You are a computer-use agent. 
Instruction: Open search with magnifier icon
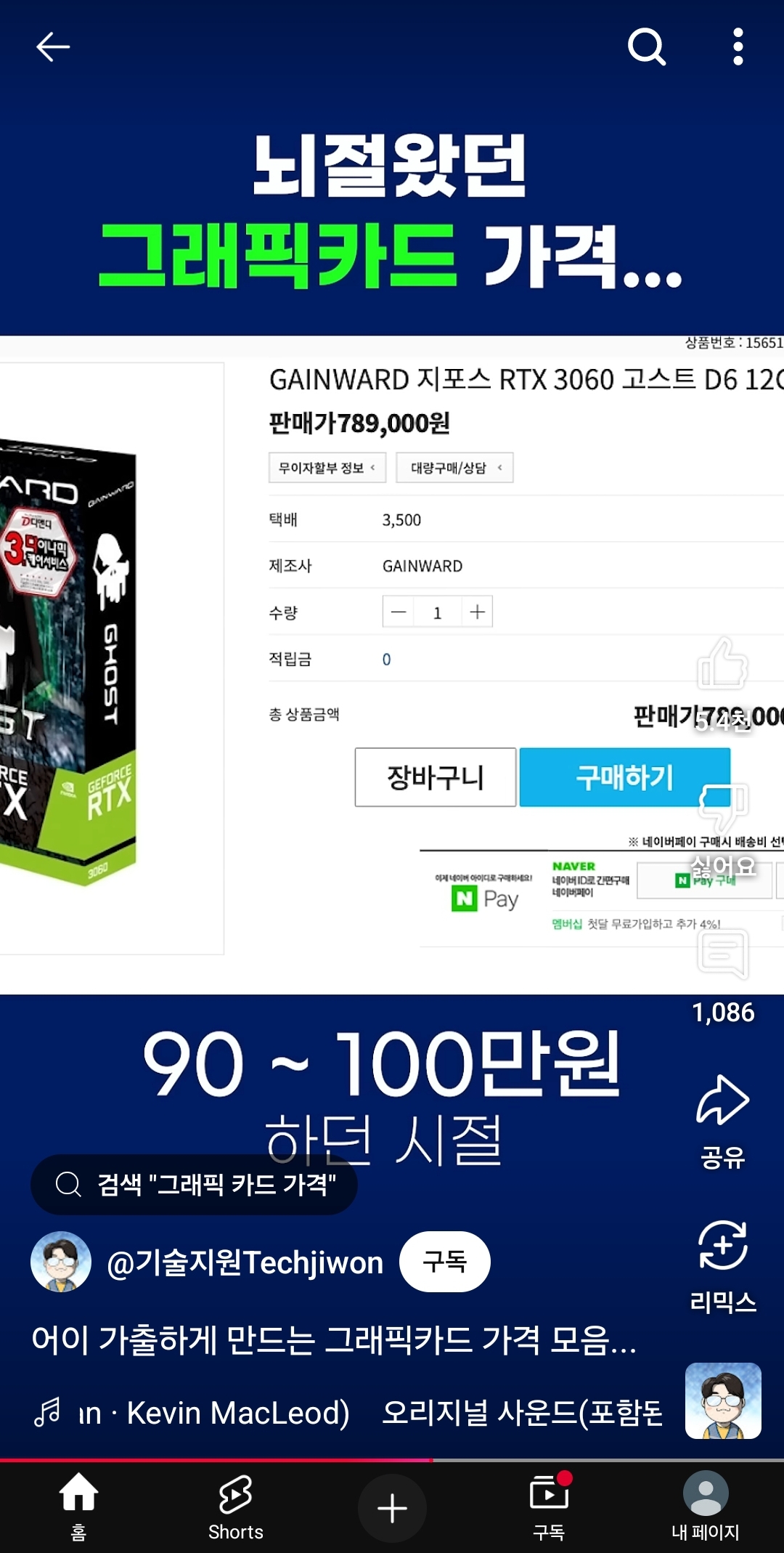click(646, 47)
